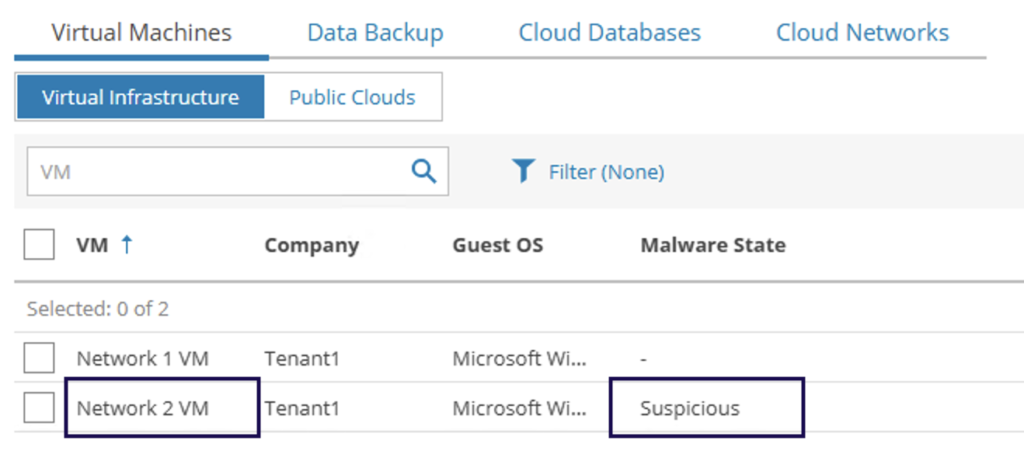Open the Cloud Networks tab

tap(862, 32)
